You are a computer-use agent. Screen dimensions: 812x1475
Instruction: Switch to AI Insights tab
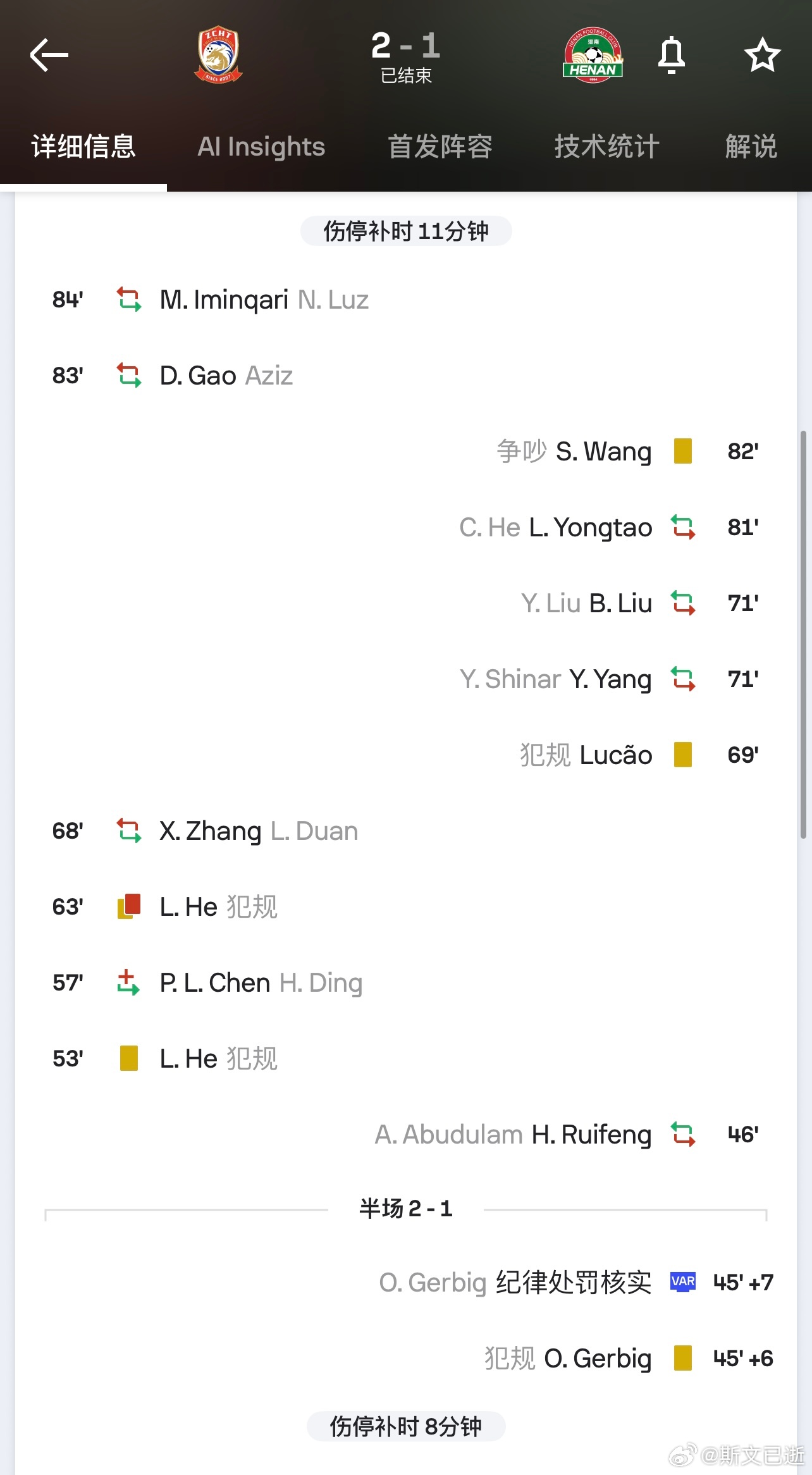[x=261, y=147]
